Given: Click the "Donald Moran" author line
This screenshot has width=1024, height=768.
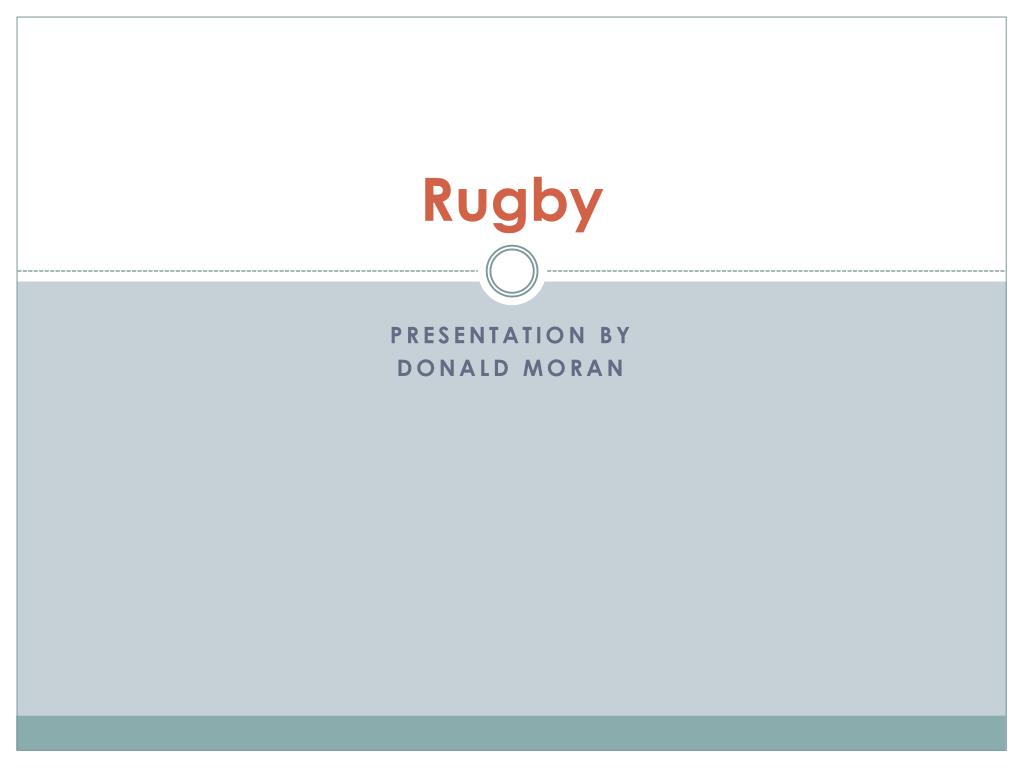Looking at the screenshot, I should pos(511,368).
